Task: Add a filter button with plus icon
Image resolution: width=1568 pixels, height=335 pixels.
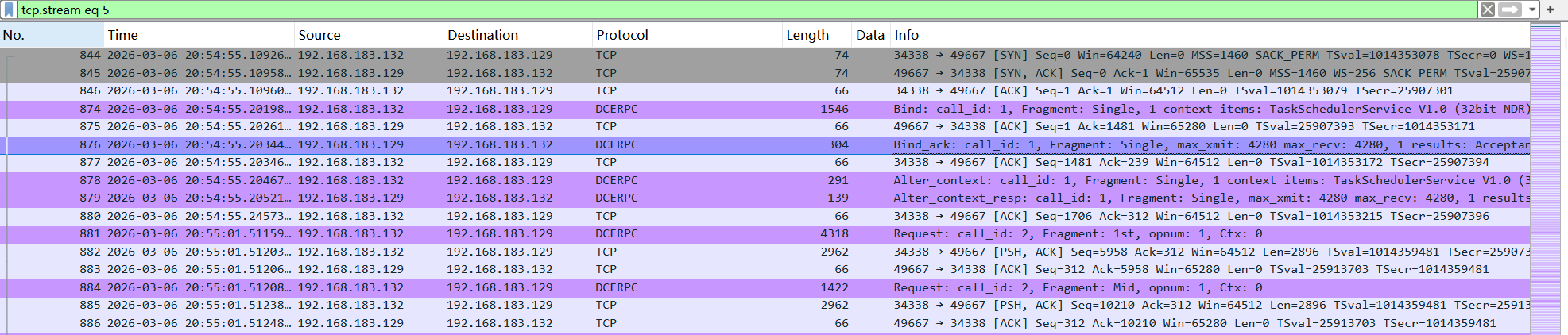Action: [x=1551, y=10]
